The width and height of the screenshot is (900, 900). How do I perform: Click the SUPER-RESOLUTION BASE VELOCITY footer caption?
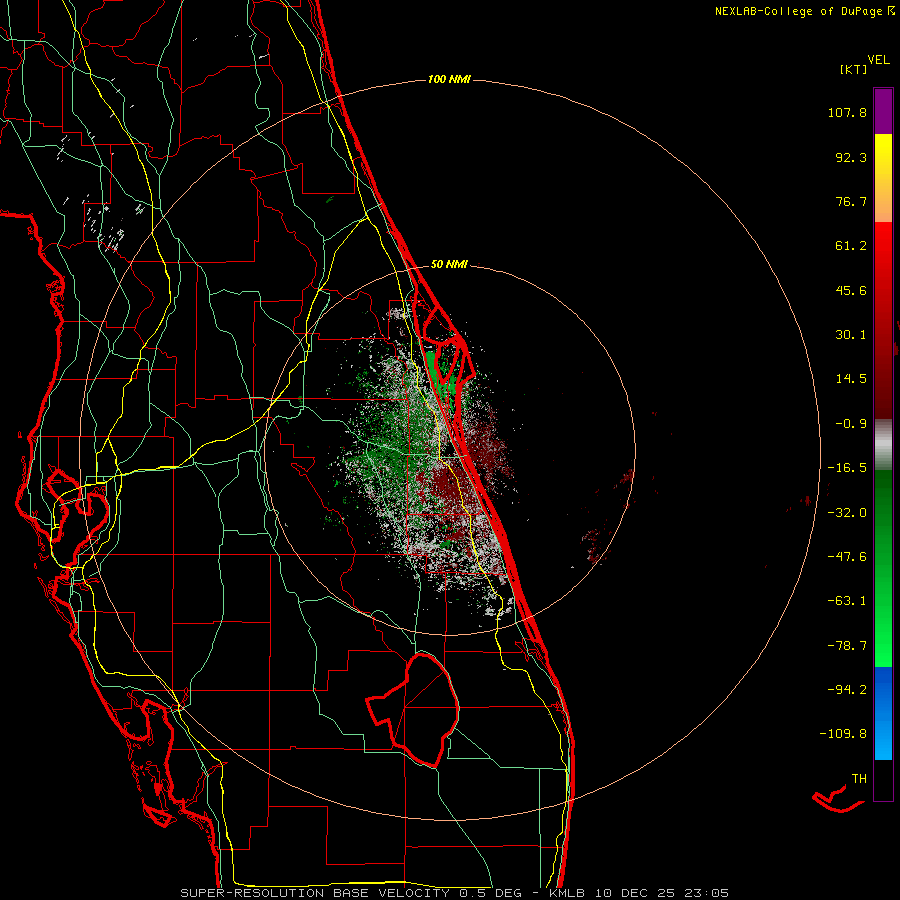[x=455, y=893]
